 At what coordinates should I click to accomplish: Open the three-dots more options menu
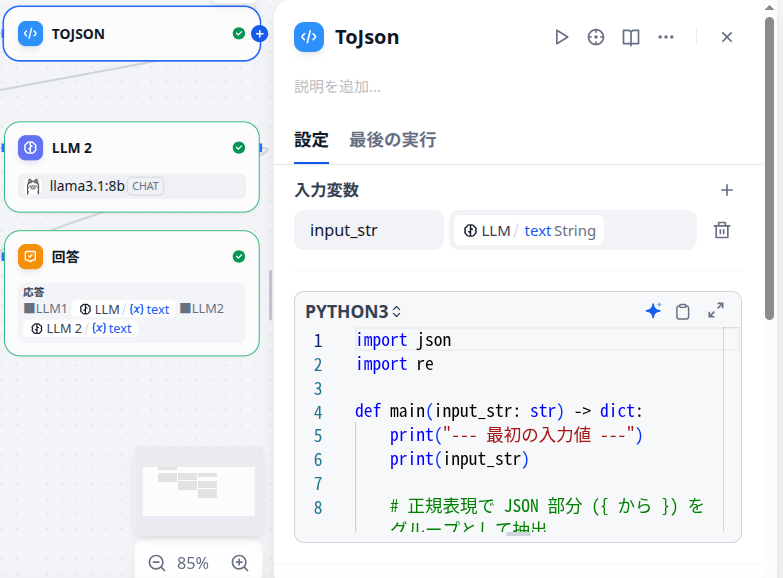point(666,37)
